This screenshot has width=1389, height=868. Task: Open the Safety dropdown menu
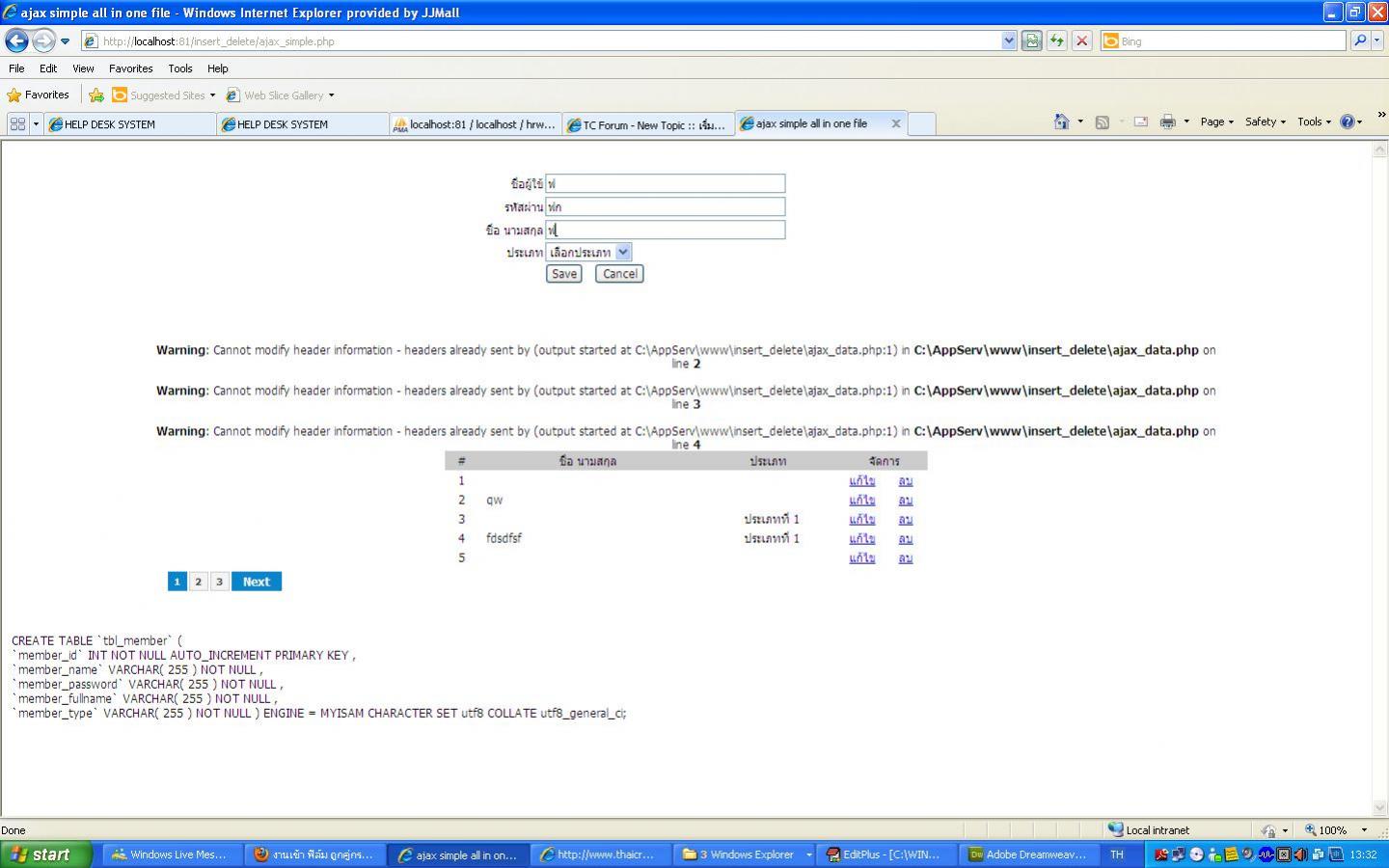tap(1265, 122)
